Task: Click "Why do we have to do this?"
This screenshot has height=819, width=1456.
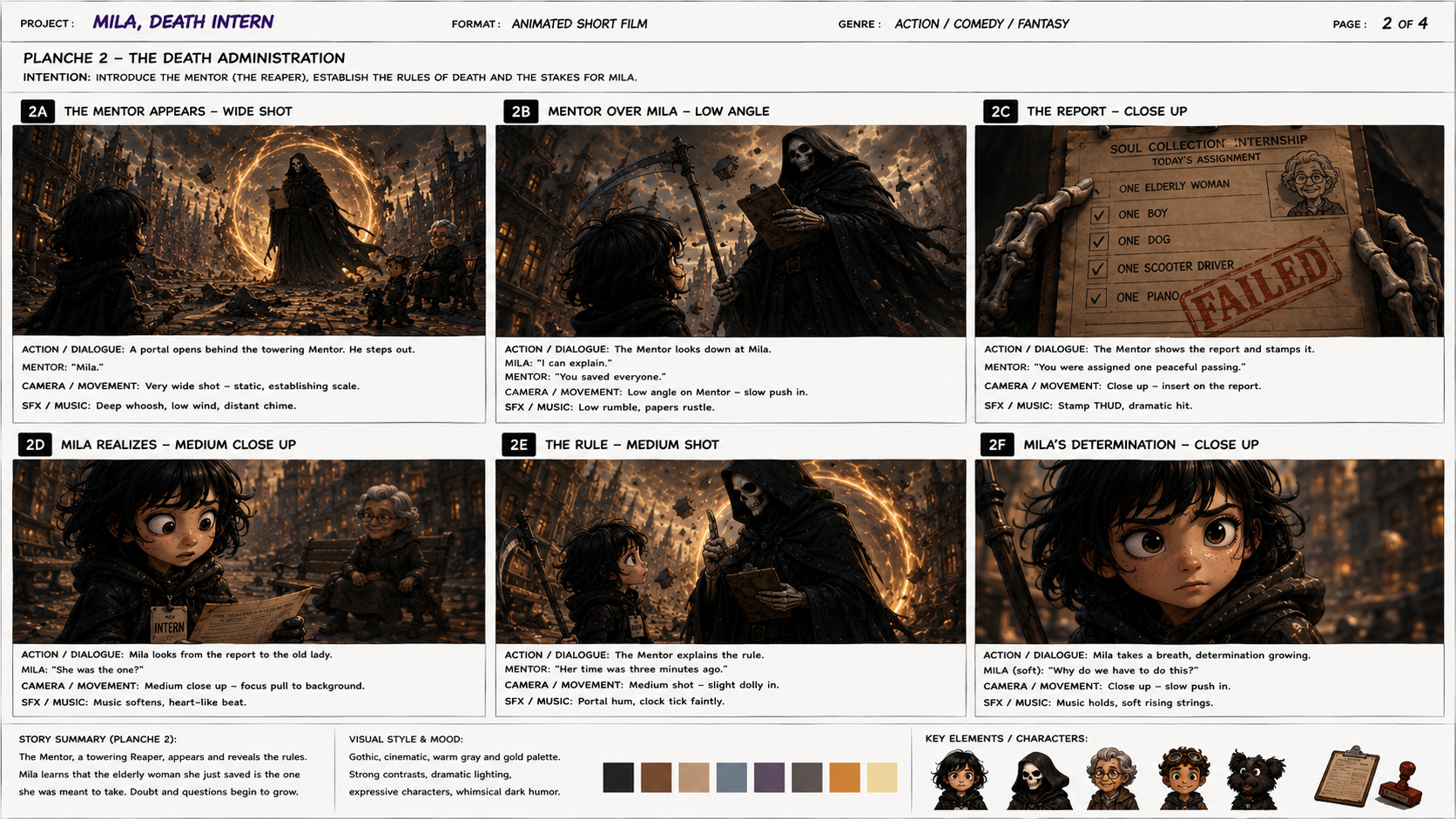Action: (x=1123, y=670)
